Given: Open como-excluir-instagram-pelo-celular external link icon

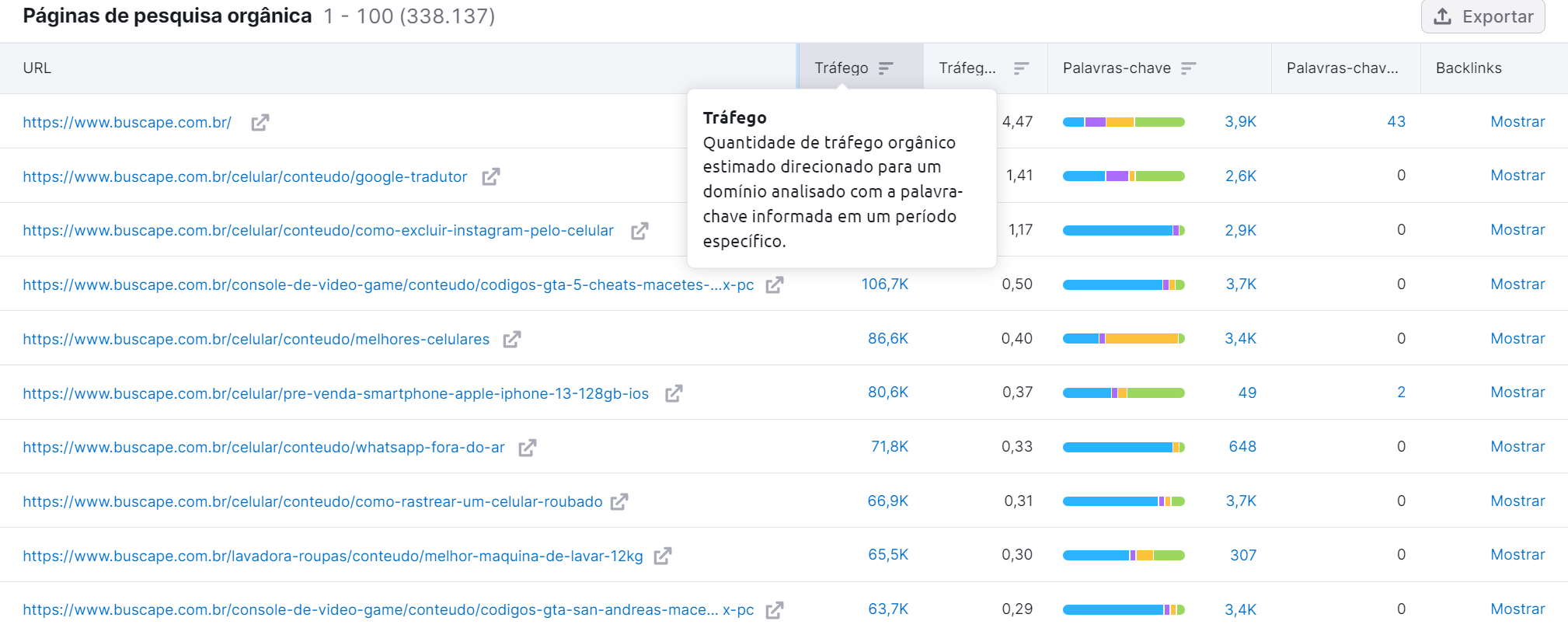Looking at the screenshot, I should (x=639, y=231).
